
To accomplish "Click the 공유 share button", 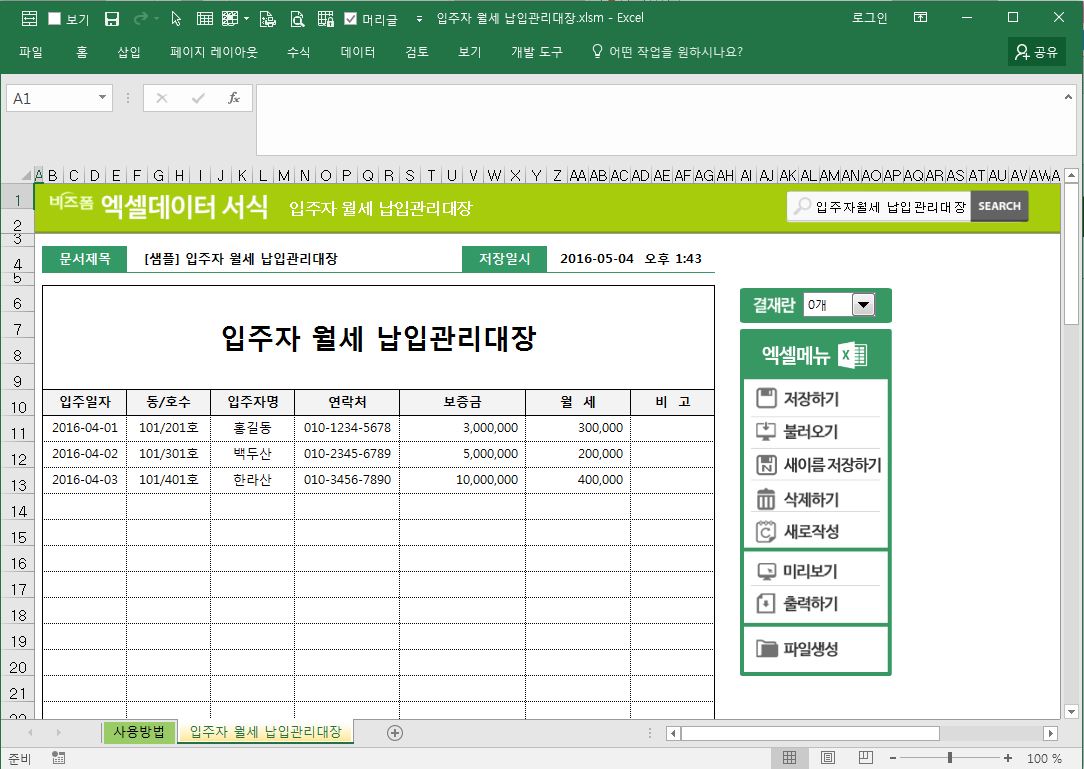I will click(x=1036, y=52).
